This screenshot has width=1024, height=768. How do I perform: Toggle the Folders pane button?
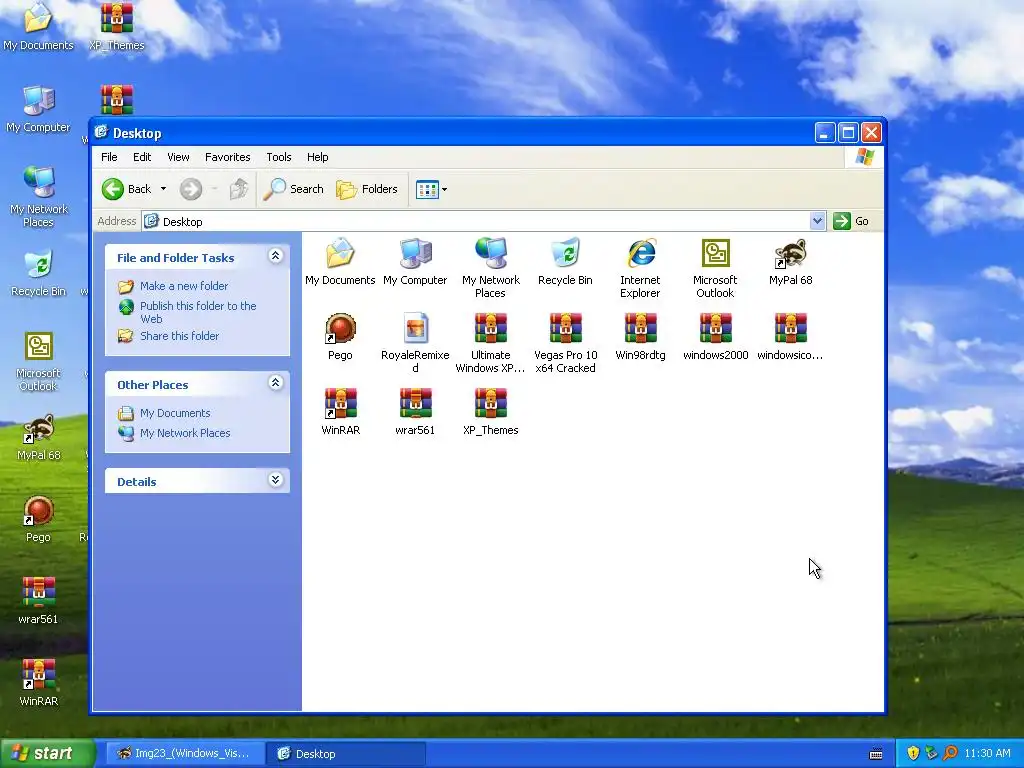click(x=367, y=189)
